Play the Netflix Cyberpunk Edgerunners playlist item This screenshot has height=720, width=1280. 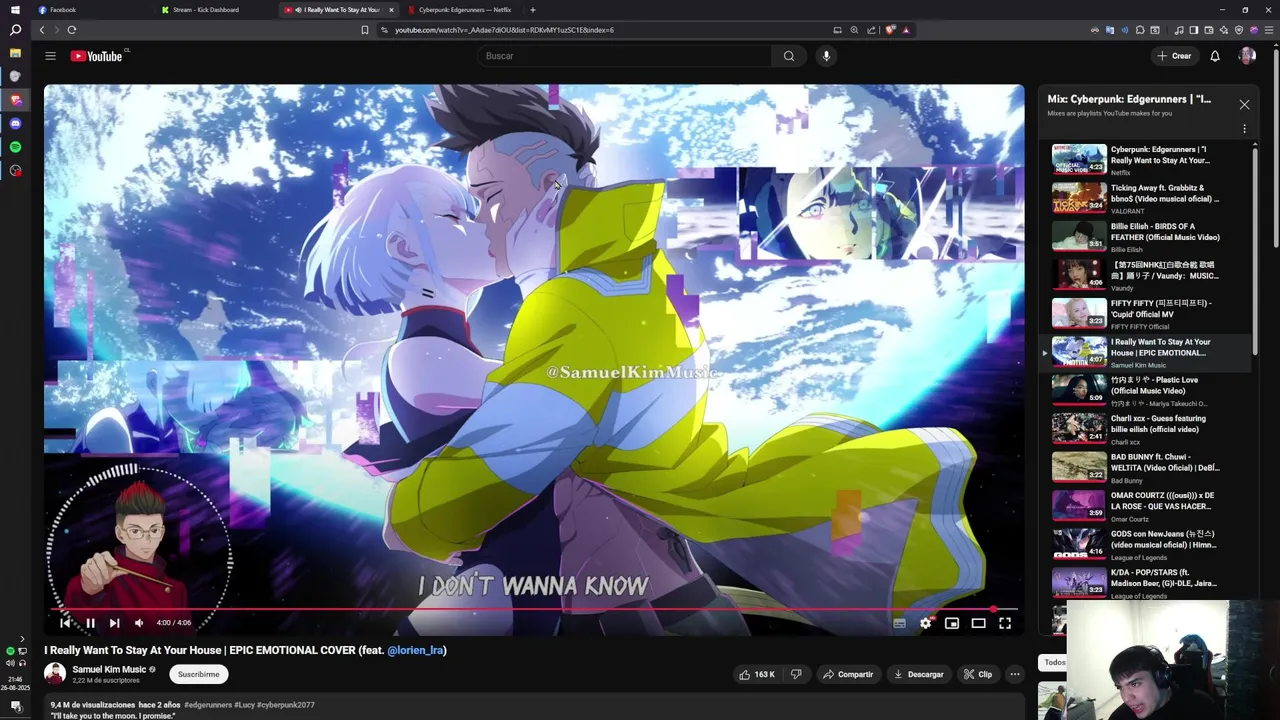click(1146, 160)
